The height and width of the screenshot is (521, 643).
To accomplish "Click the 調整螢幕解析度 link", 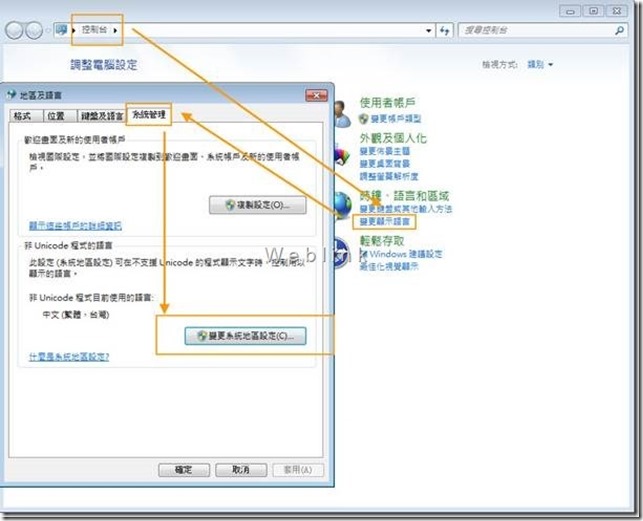I will (389, 177).
